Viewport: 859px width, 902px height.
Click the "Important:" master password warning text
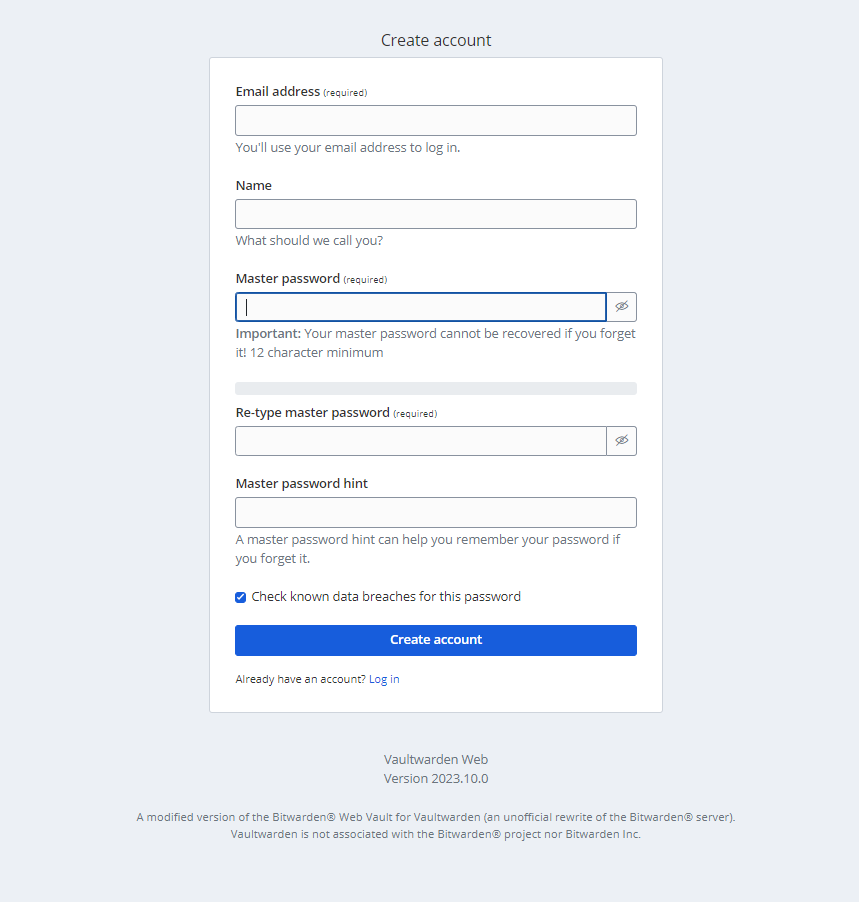point(268,334)
